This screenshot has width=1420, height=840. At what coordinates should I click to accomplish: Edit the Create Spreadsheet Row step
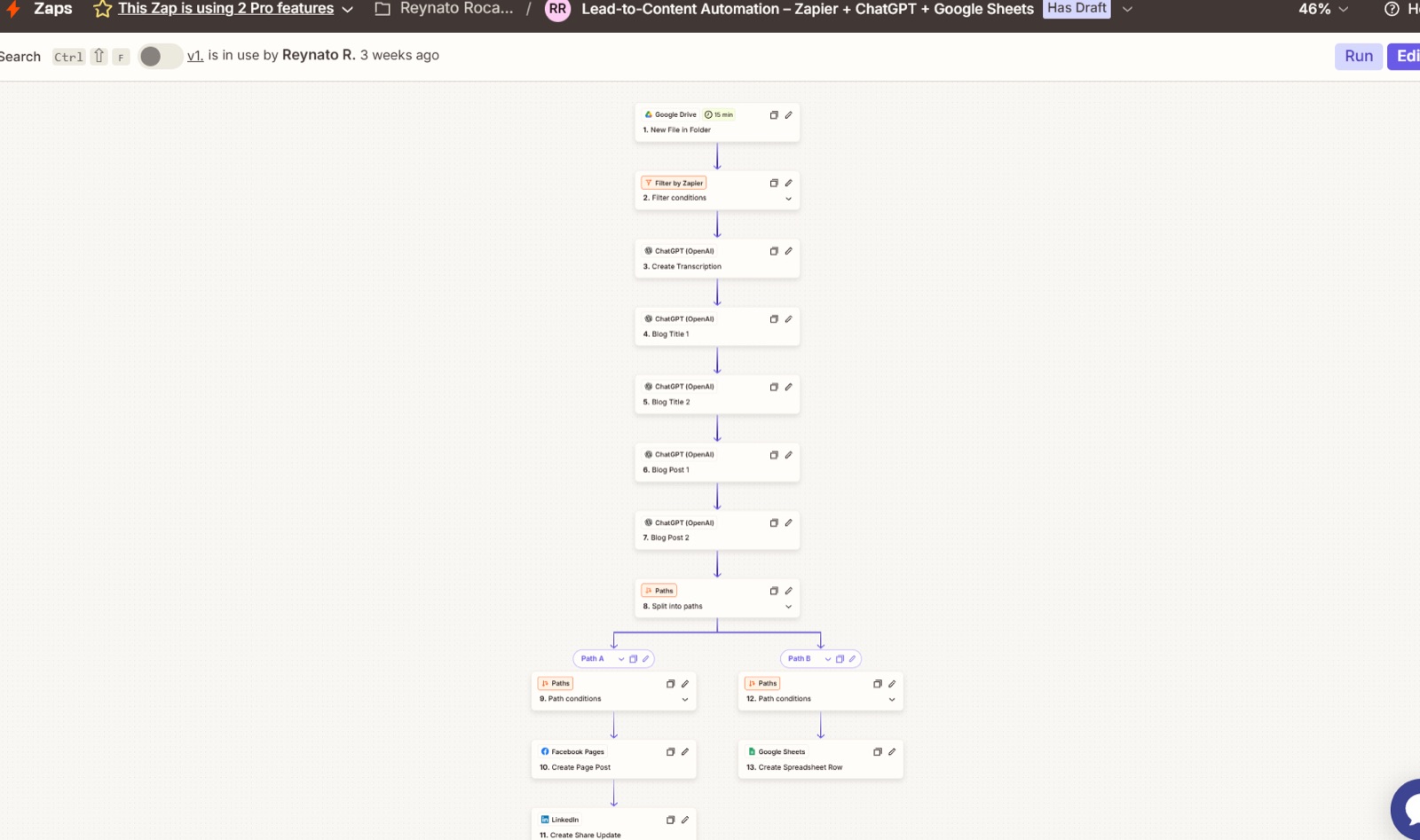[x=892, y=752]
